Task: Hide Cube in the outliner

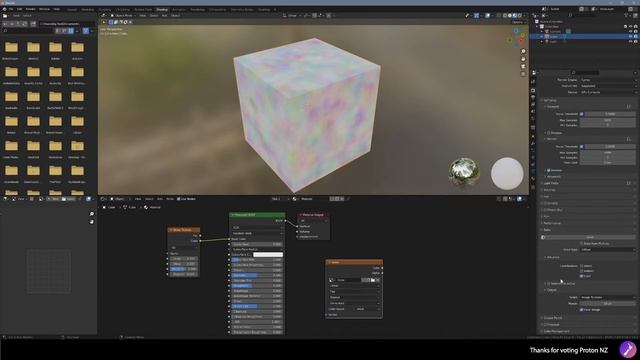Action: pos(631,36)
